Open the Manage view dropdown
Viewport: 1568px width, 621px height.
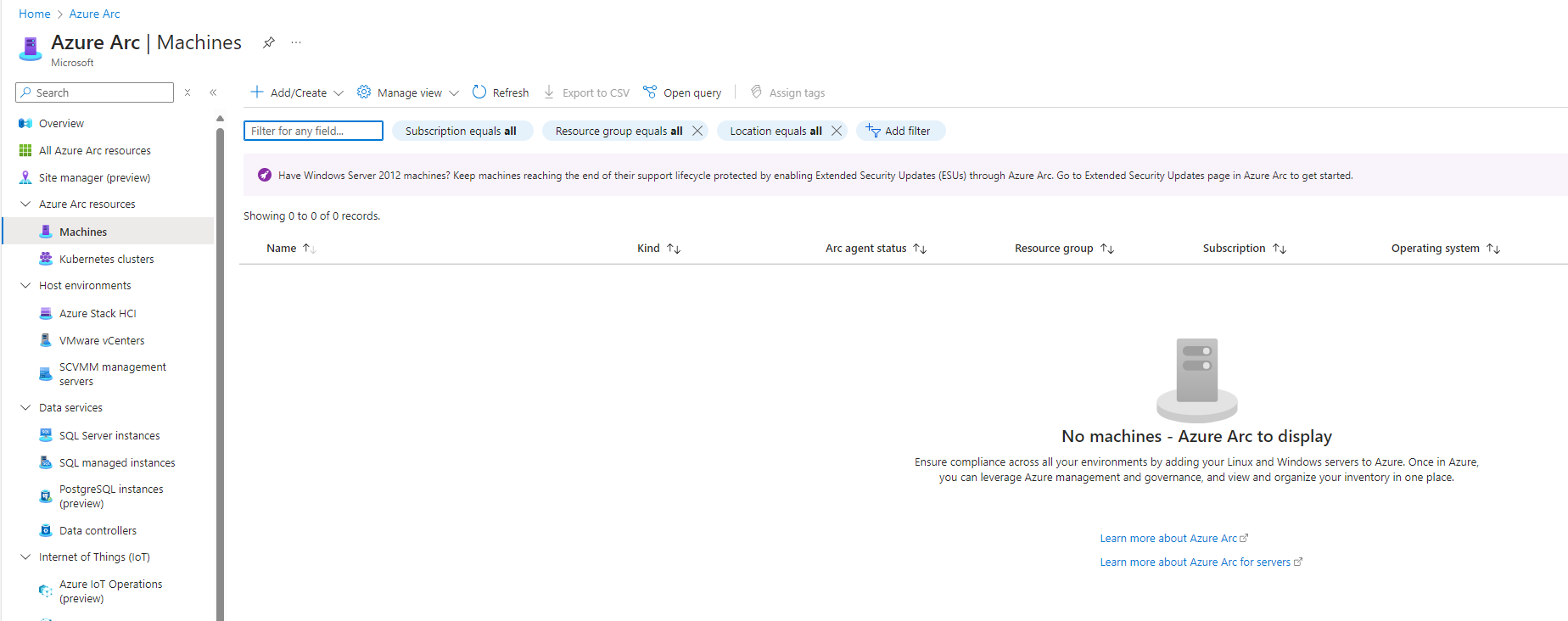click(408, 92)
